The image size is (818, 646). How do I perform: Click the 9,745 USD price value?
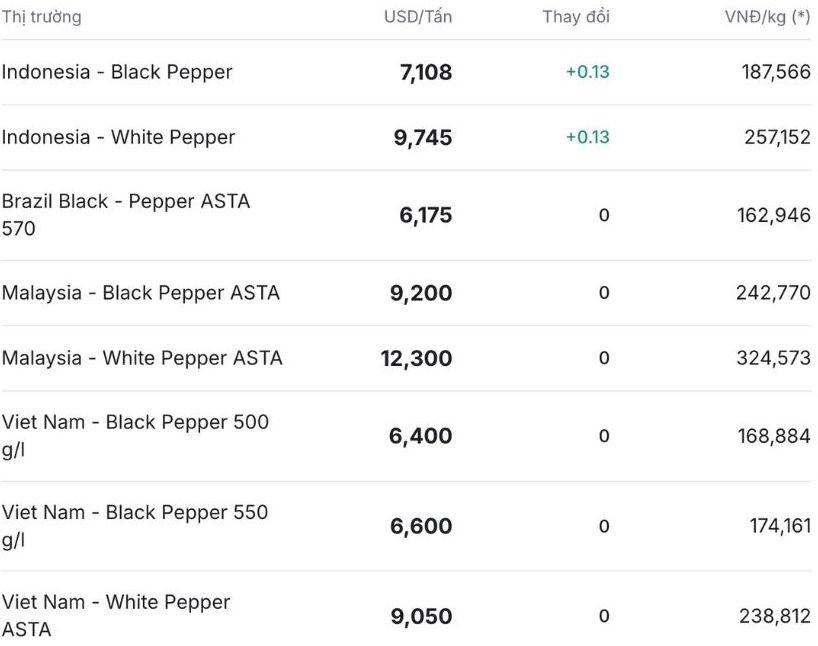[422, 137]
